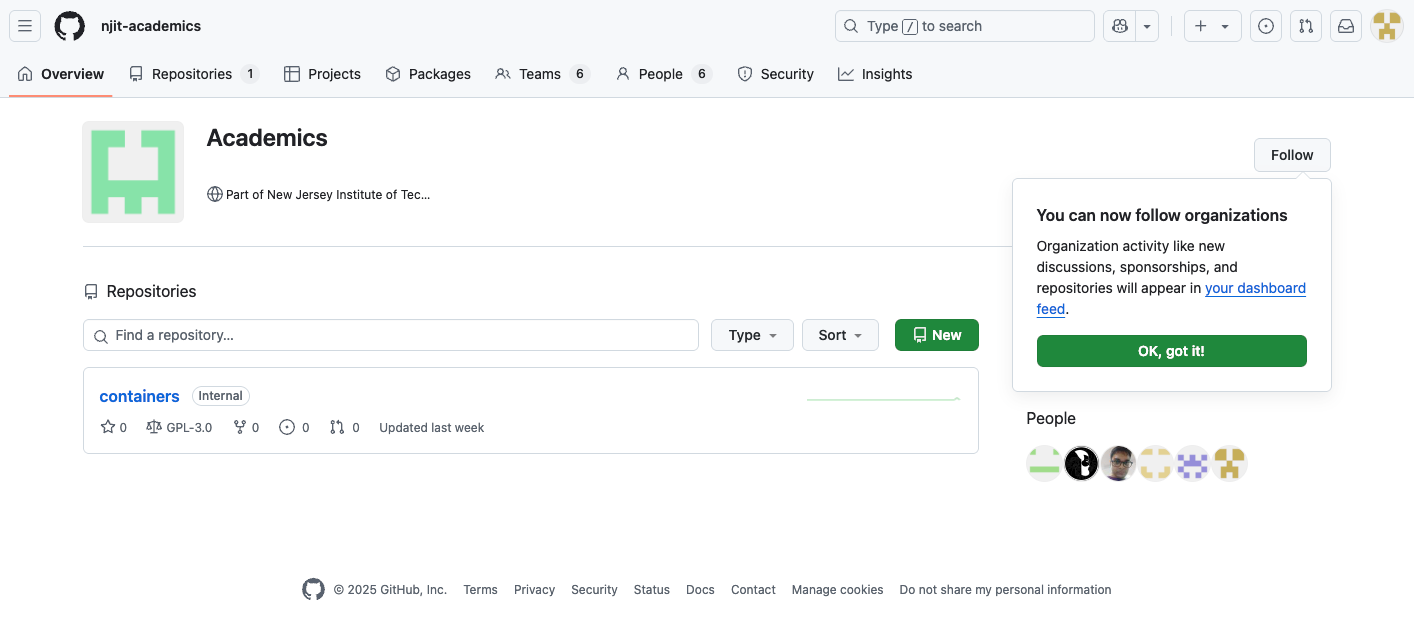Focus the 'Type / to search' box
This screenshot has width=1414, height=635.
(x=964, y=26)
